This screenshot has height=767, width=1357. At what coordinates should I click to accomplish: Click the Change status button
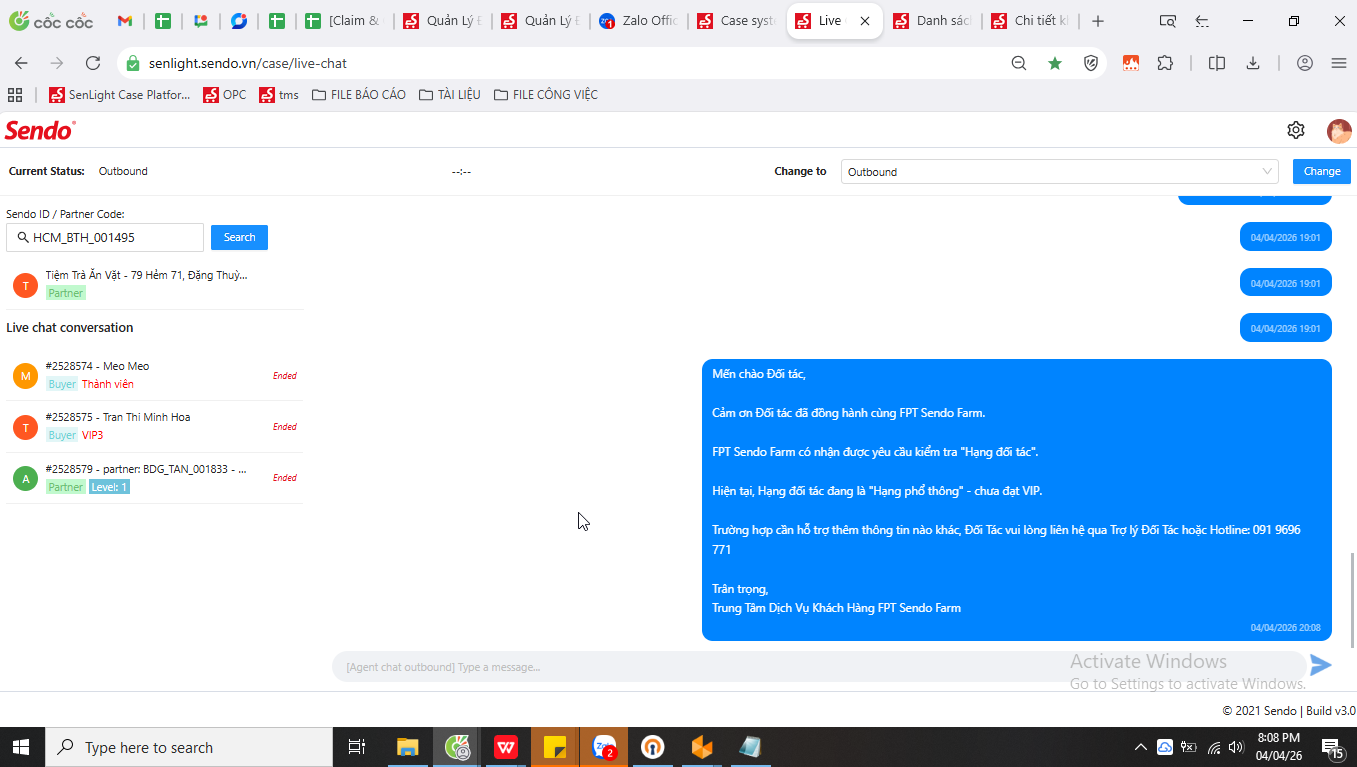[x=1321, y=171]
